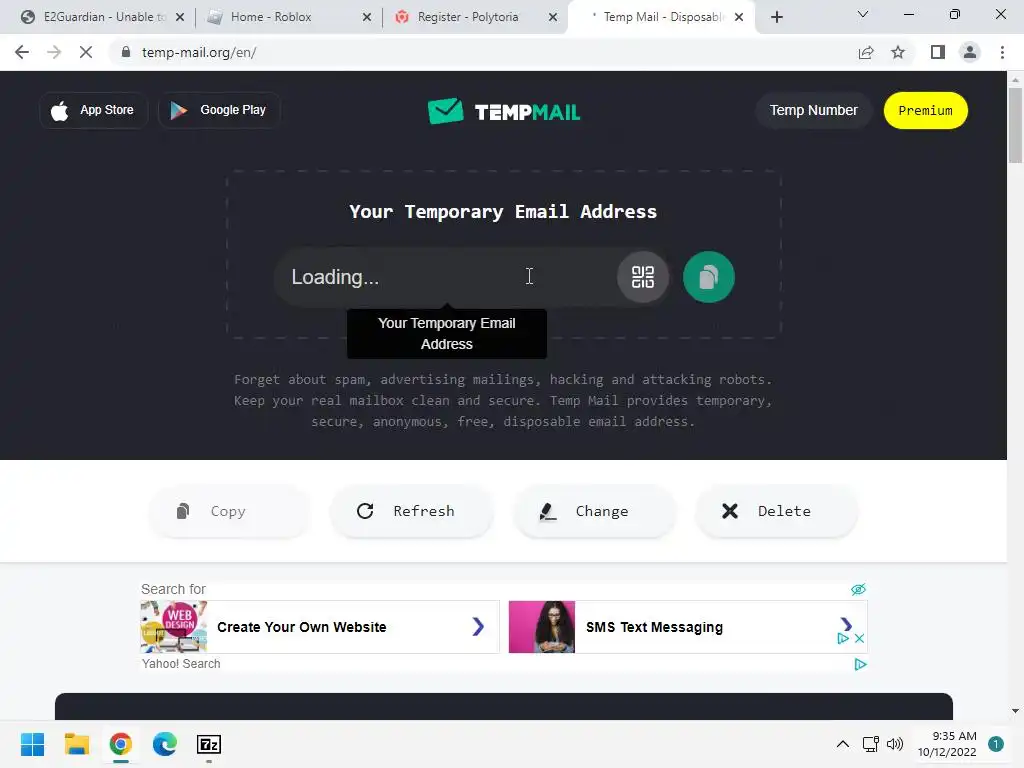The image size is (1024, 768).
Task: Open 7-Zip from the taskbar
Action: click(209, 744)
